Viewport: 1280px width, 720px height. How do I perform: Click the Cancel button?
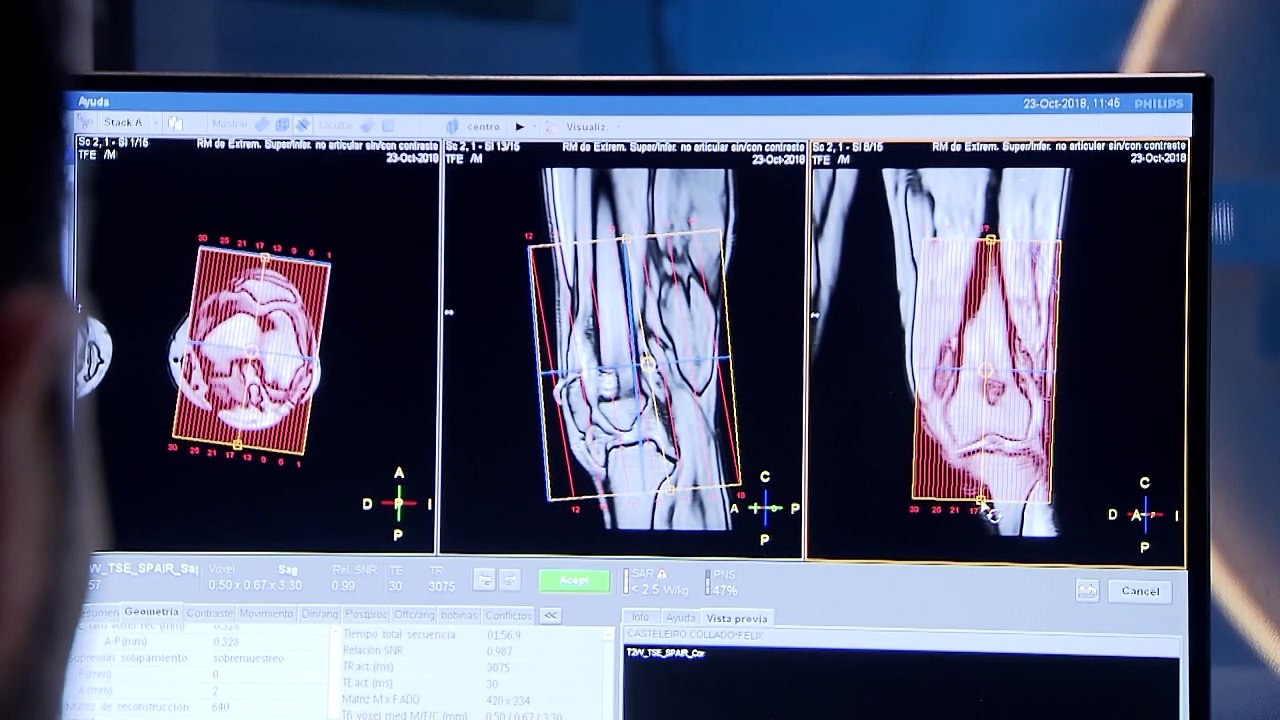click(1140, 591)
